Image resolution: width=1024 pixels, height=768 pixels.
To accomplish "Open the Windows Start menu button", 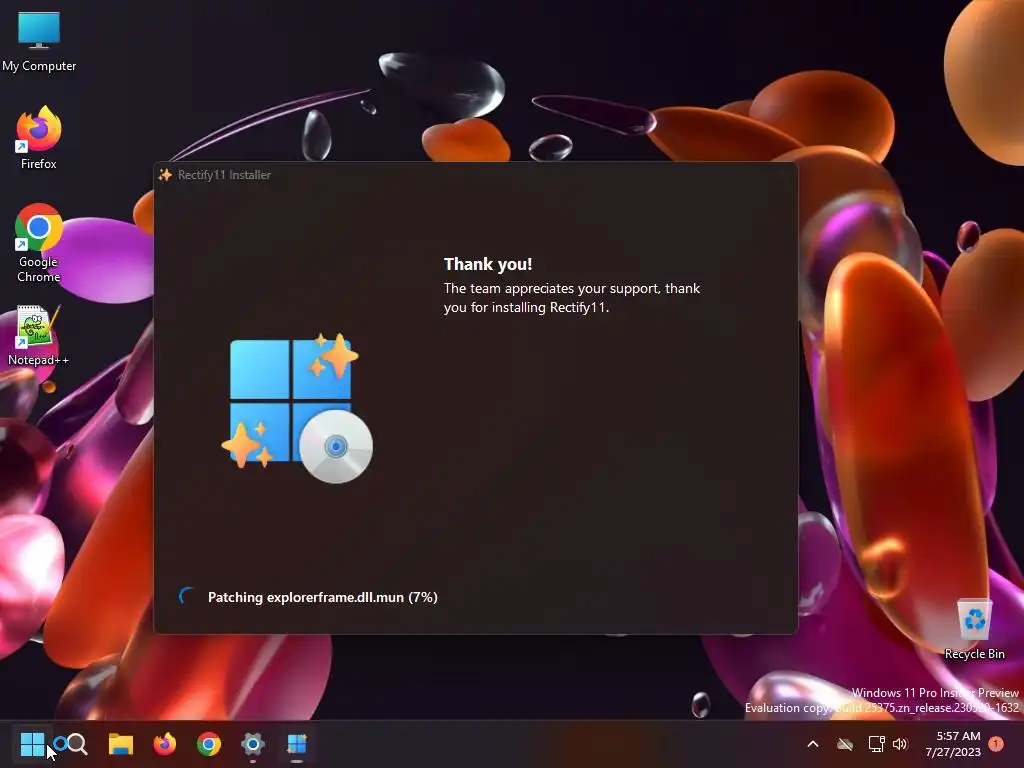I will pyautogui.click(x=32, y=744).
